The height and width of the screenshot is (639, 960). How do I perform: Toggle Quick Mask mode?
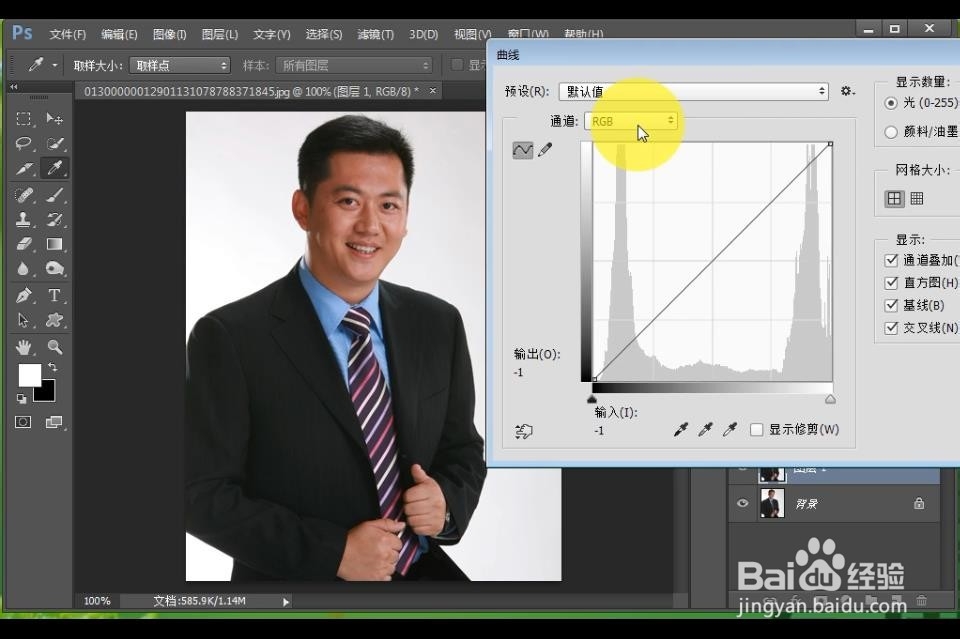pyautogui.click(x=23, y=422)
